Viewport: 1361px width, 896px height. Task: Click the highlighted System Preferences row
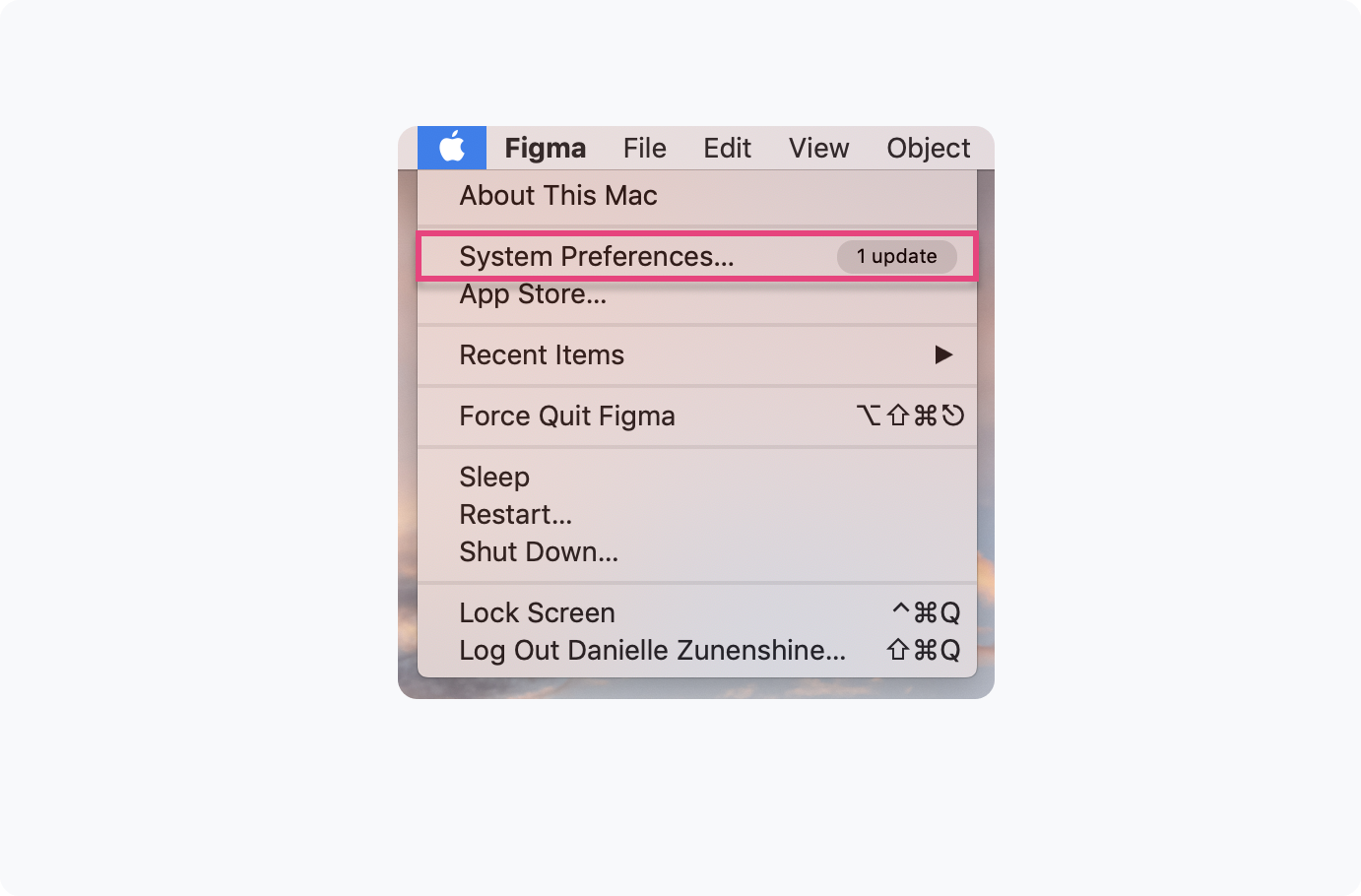(x=696, y=257)
